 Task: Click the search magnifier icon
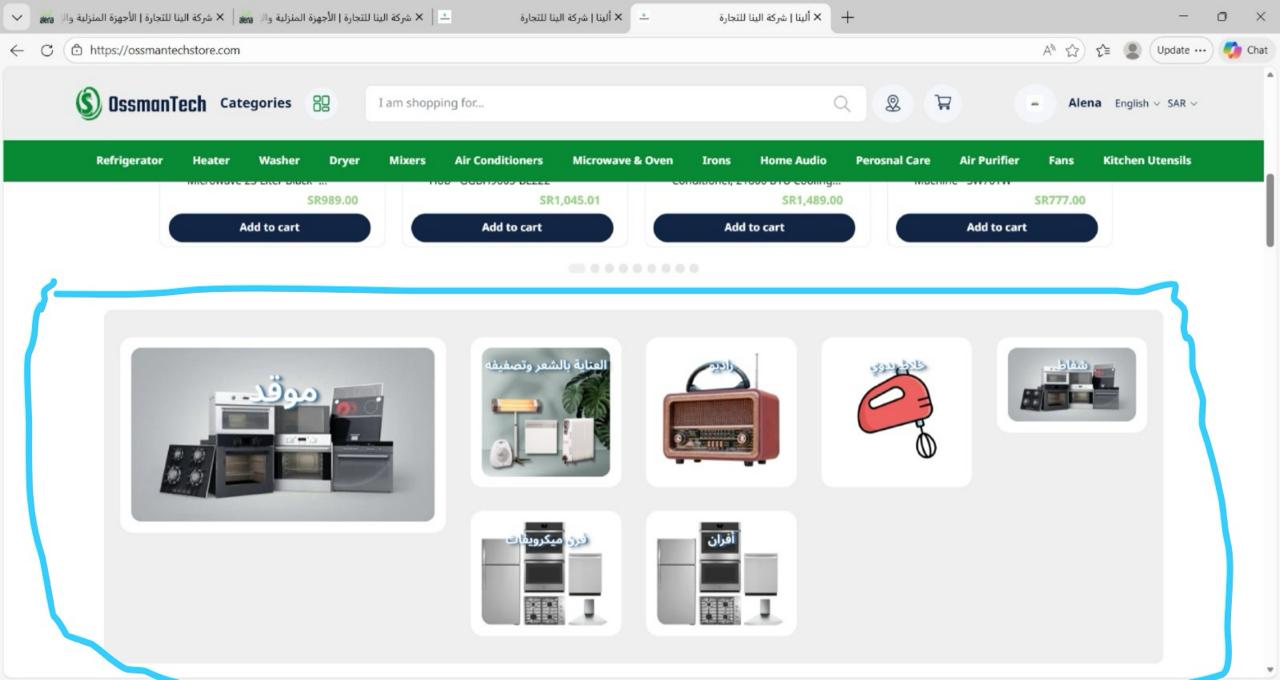point(842,104)
